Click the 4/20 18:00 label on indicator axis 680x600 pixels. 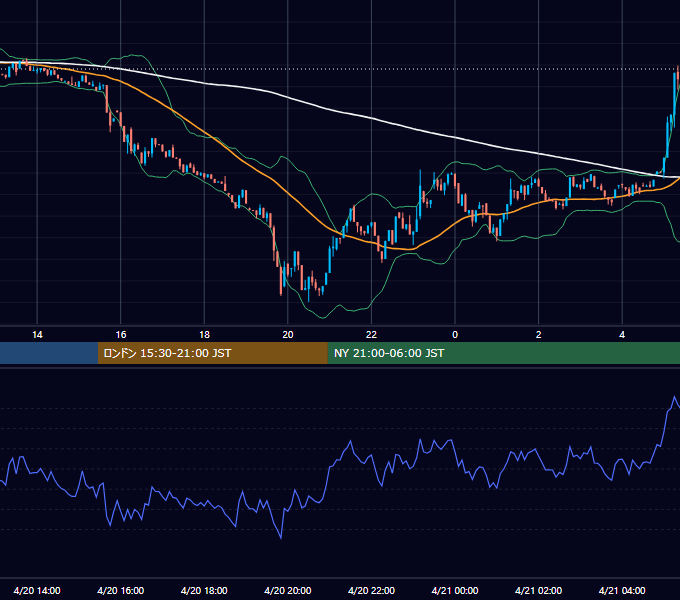[204, 590]
